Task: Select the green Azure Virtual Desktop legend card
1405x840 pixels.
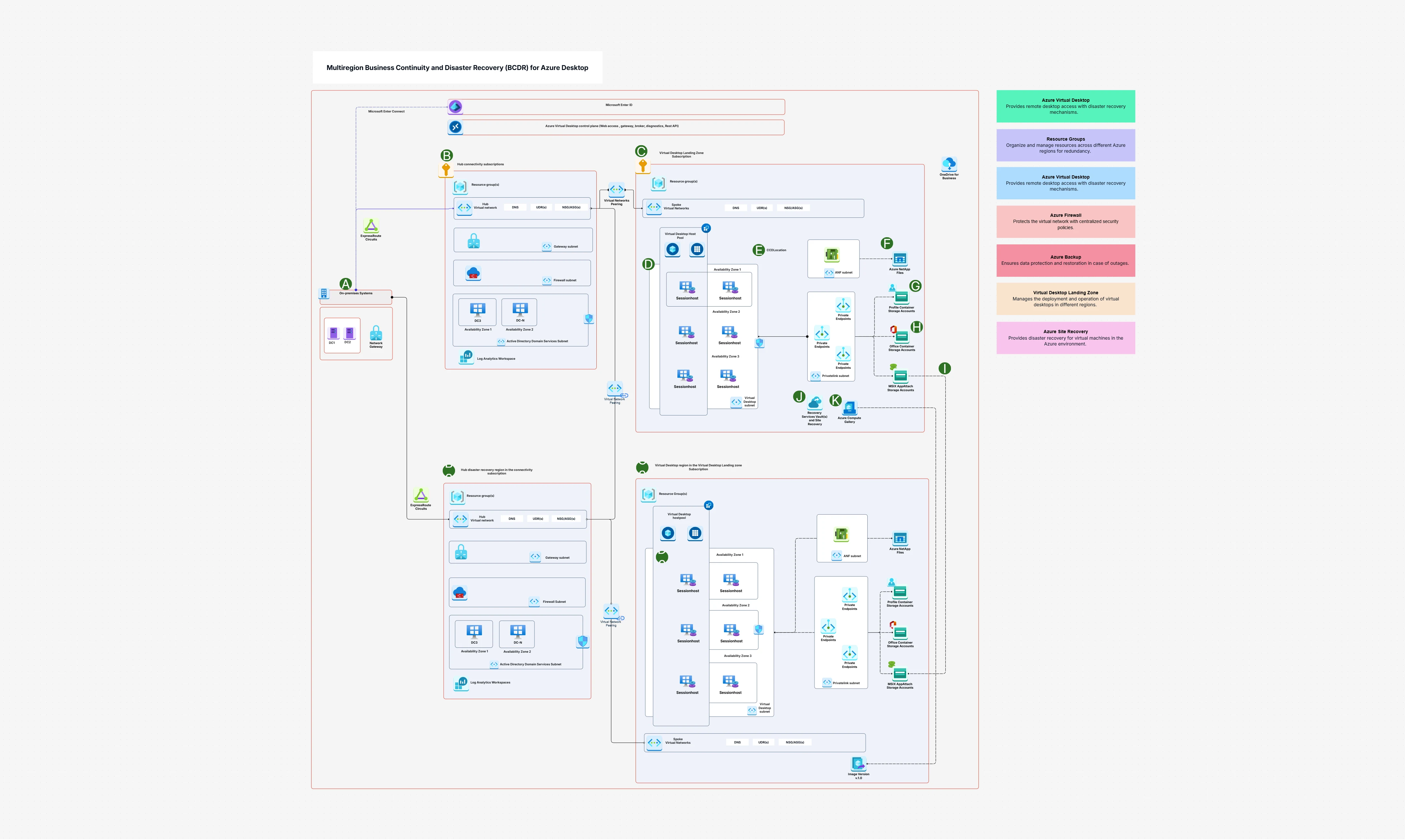Action: 1065,106
